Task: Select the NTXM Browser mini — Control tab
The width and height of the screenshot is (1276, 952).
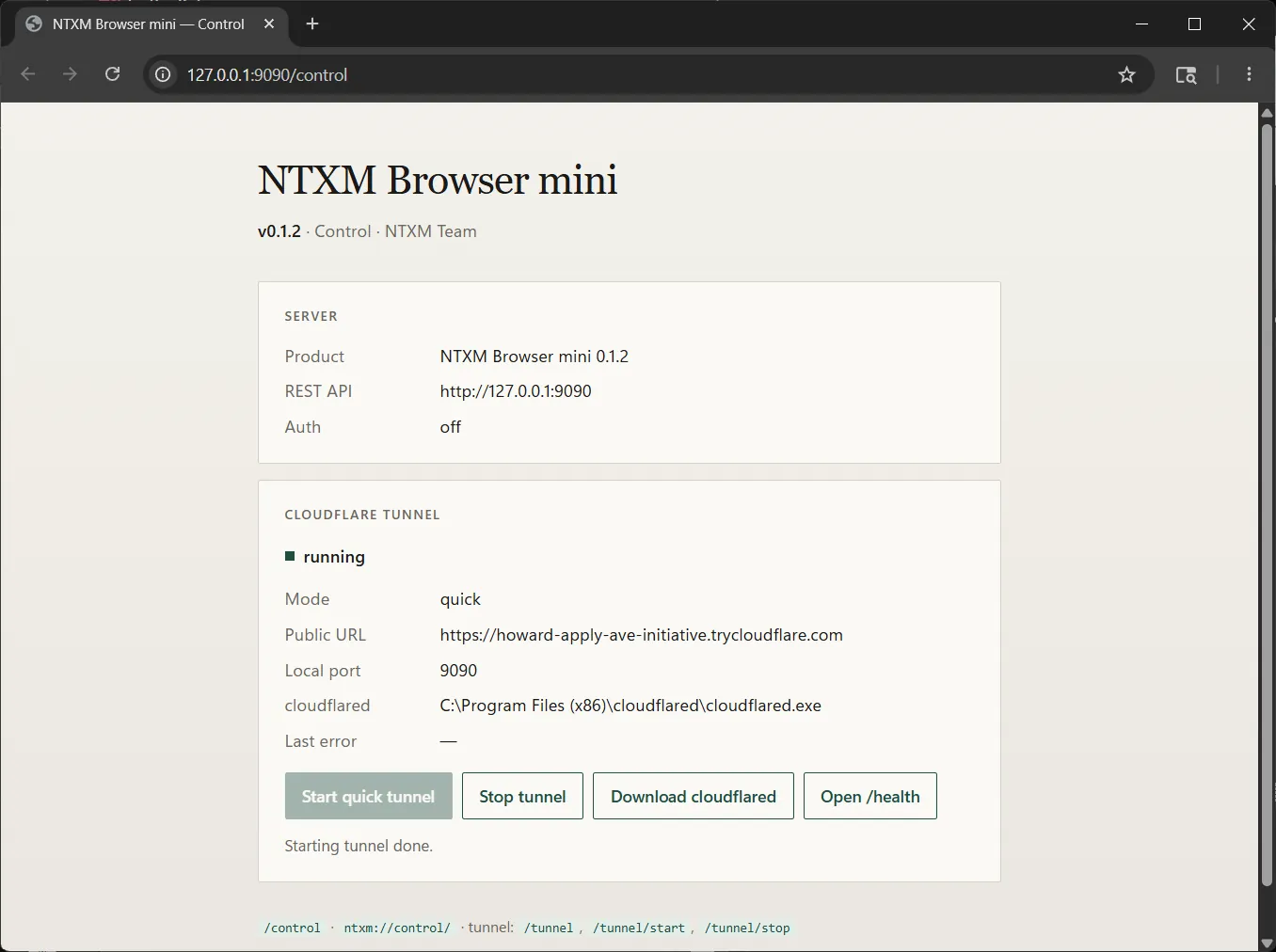Action: (151, 24)
